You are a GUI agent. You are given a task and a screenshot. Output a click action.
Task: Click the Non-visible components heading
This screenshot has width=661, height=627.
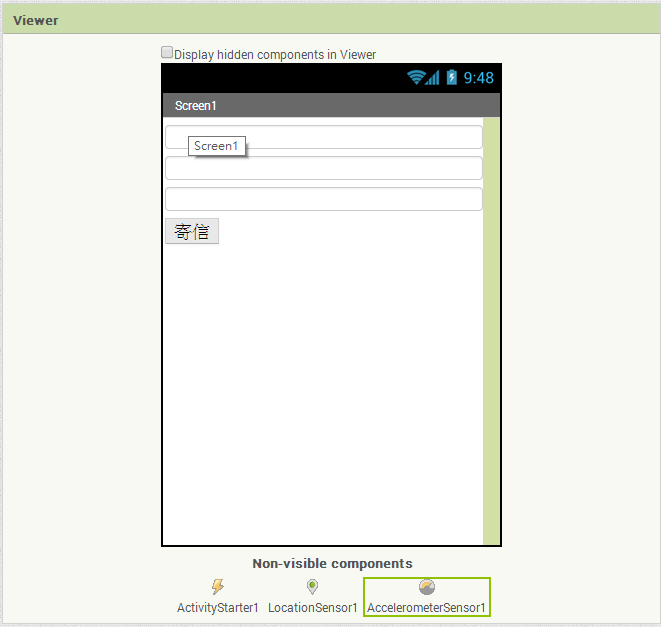(332, 563)
